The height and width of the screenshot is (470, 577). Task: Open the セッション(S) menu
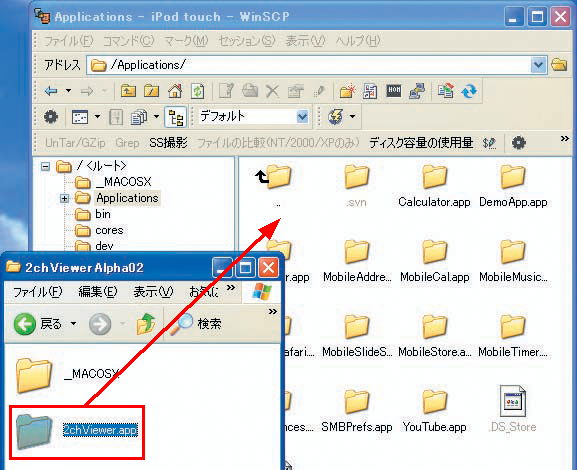coord(247,40)
